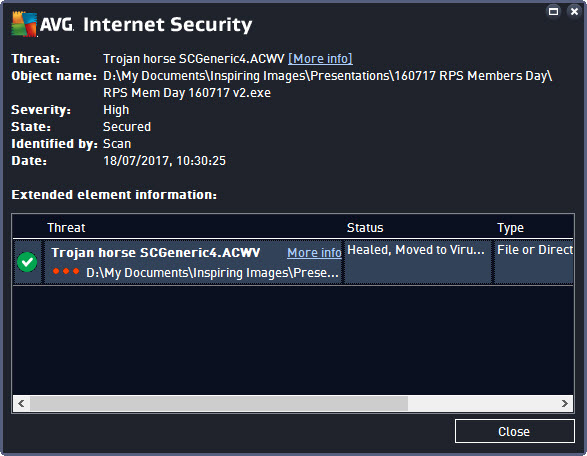This screenshot has height=456, width=587.
Task: Click the Healed, Moved to Viru... status cell
Action: tap(417, 262)
